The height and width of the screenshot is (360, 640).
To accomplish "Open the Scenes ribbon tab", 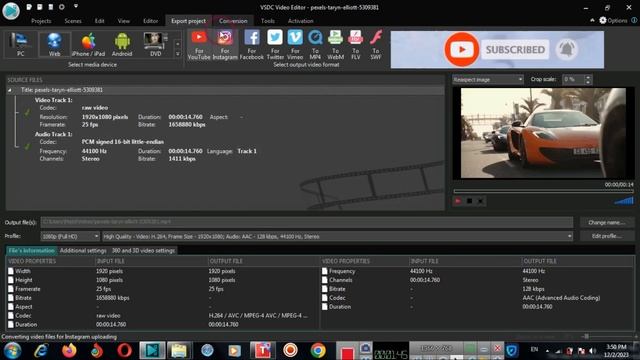I will 73,21.
